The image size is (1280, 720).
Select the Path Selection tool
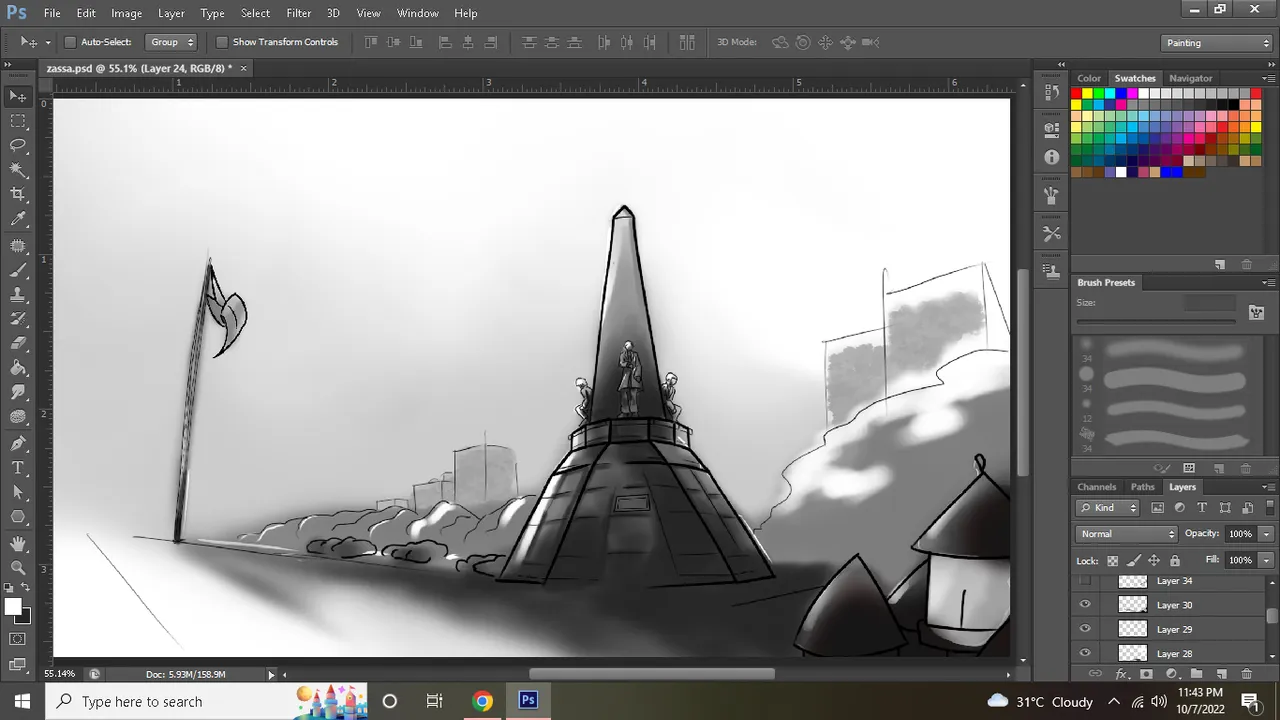(18, 492)
